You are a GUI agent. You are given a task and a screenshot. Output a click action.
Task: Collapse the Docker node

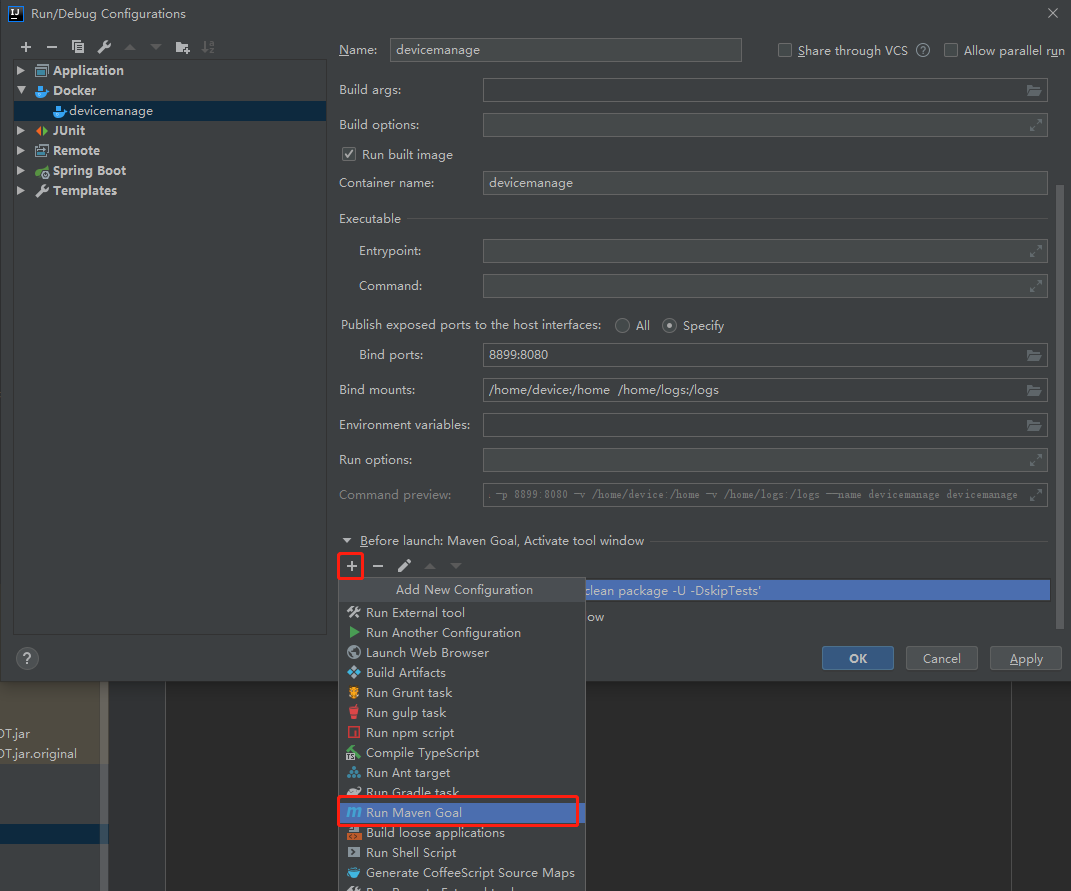[21, 90]
